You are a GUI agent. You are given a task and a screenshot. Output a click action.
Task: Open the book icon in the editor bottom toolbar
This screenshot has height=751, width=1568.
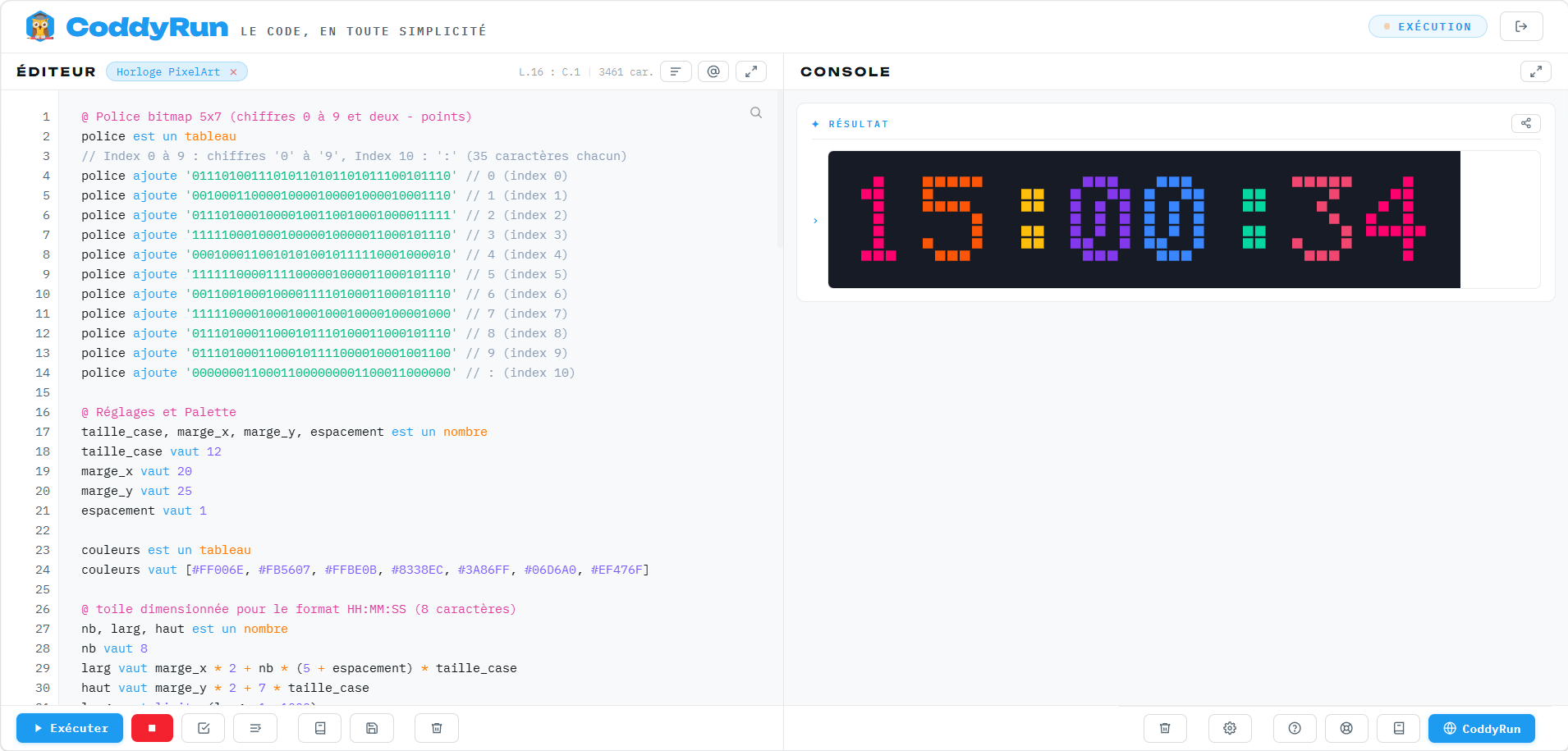[320, 728]
